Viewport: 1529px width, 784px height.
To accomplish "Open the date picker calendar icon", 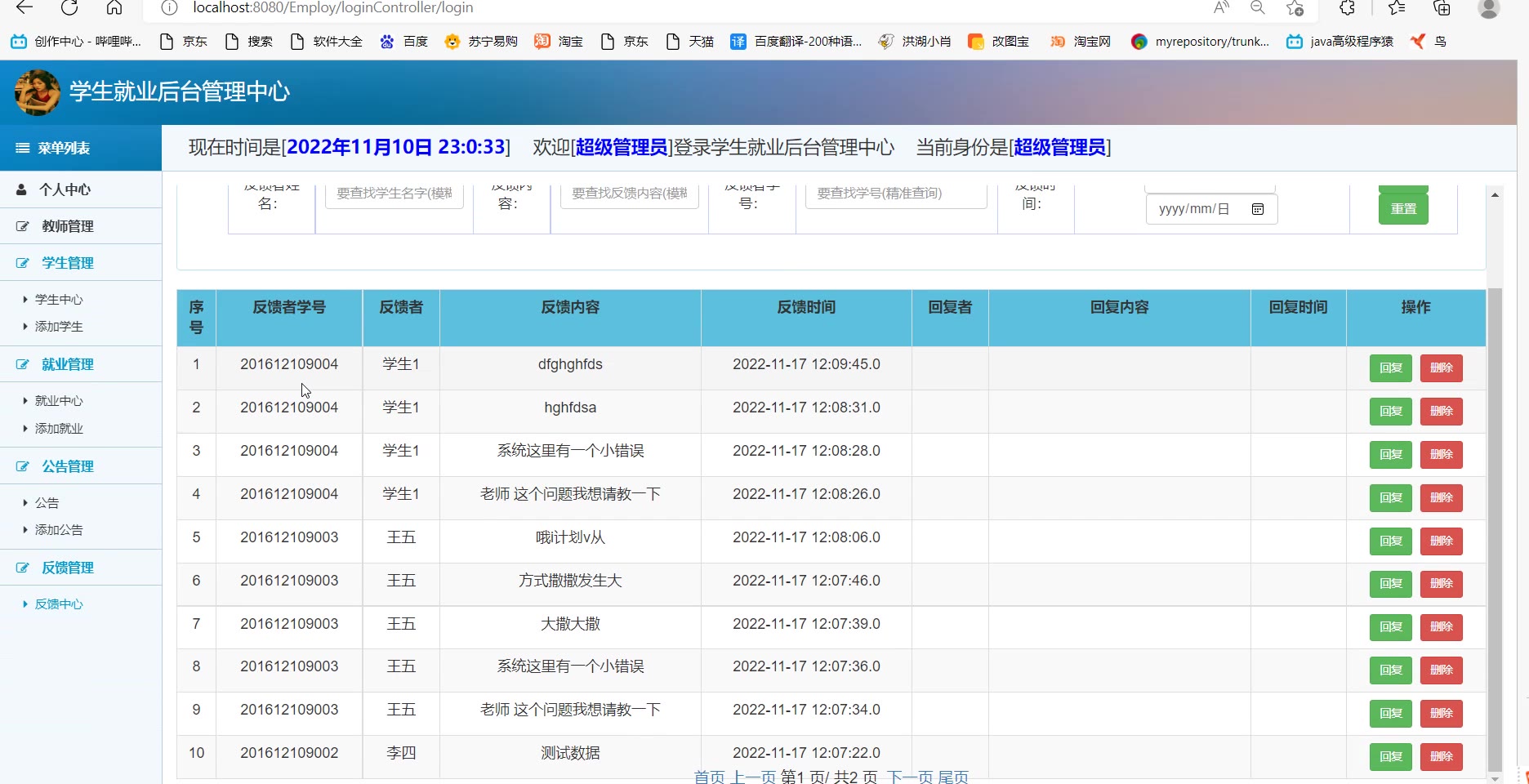I will coord(1258,209).
